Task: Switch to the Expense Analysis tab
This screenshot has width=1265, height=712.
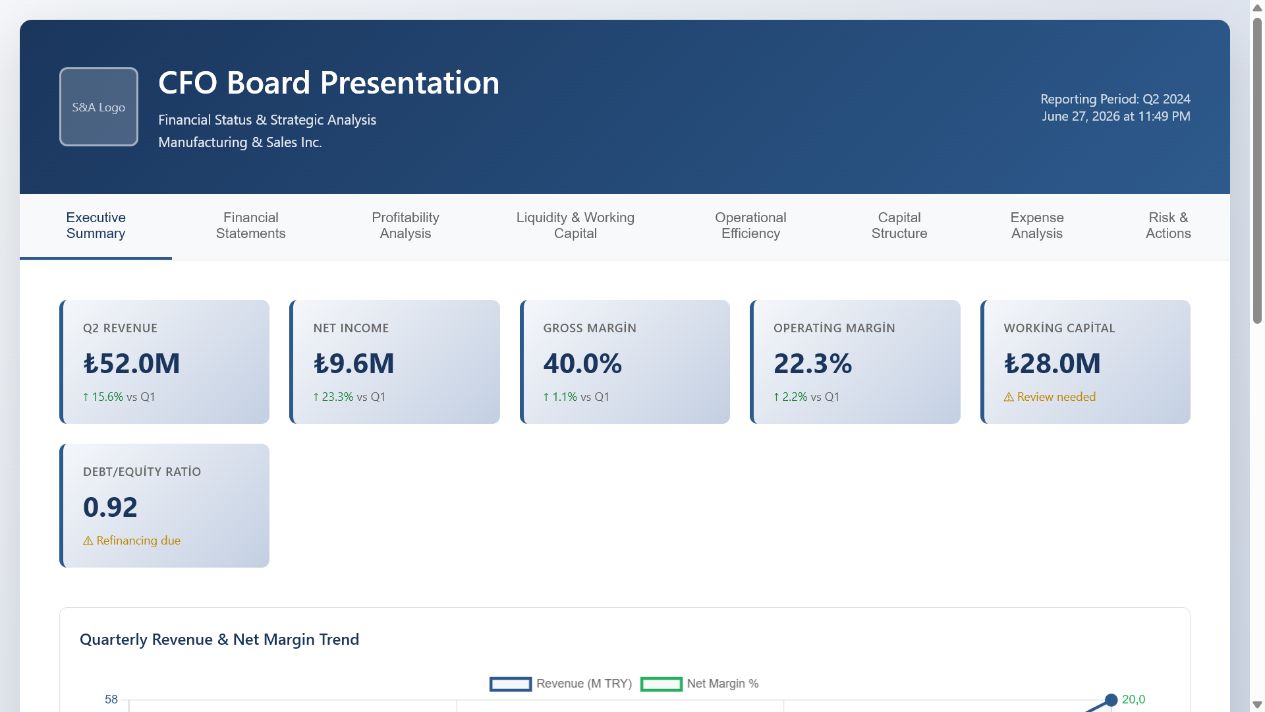Action: coord(1037,226)
